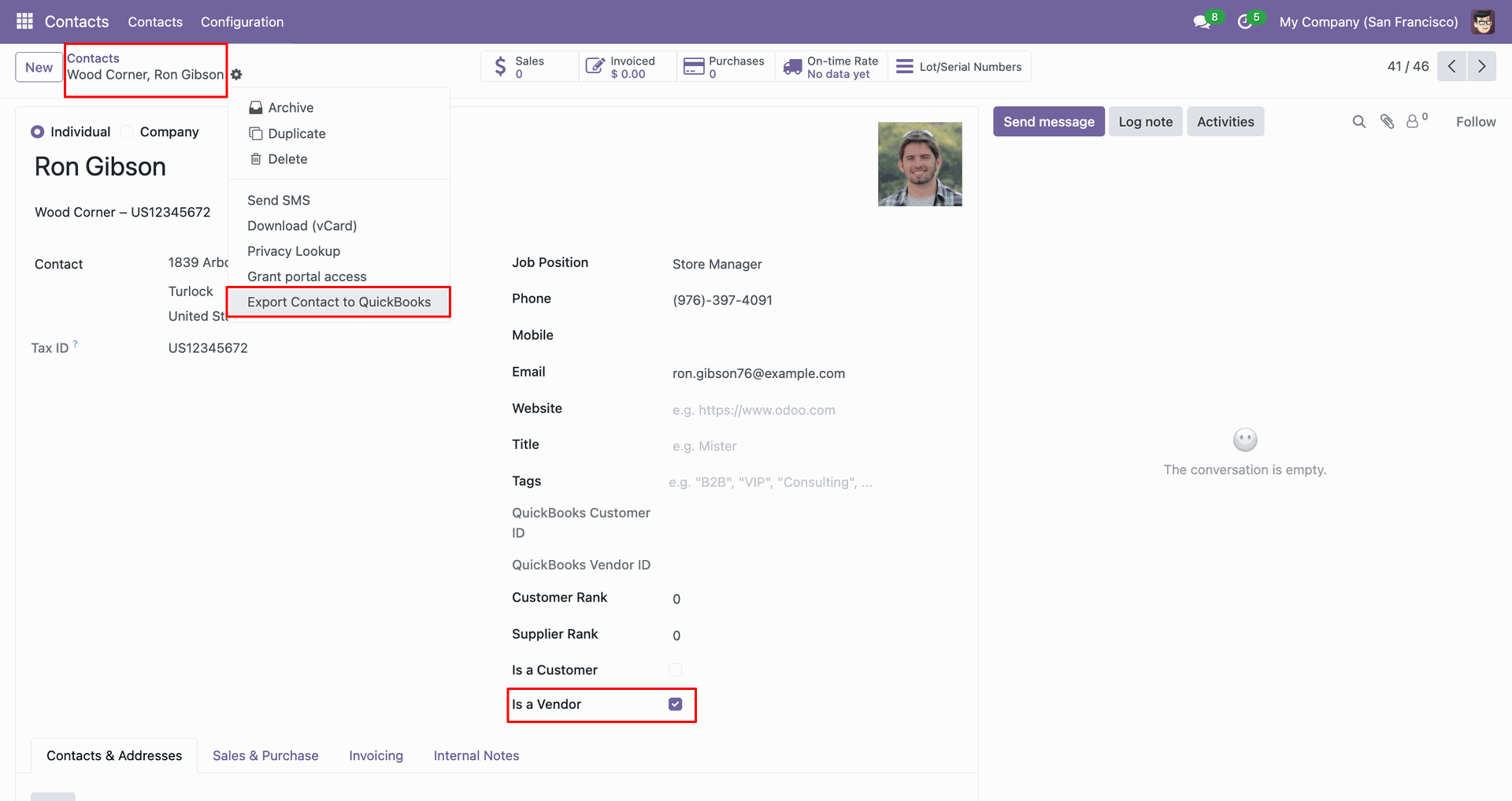Switch to the Sales & Purchase tab
The image size is (1512, 801).
click(265, 755)
